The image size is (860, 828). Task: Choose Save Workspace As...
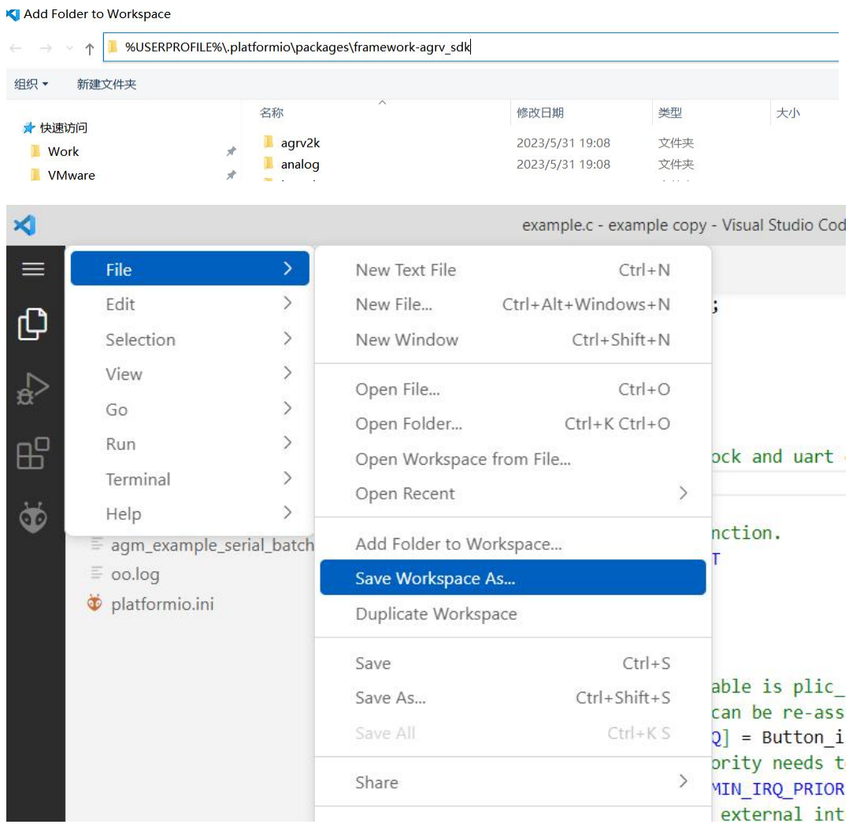point(513,577)
